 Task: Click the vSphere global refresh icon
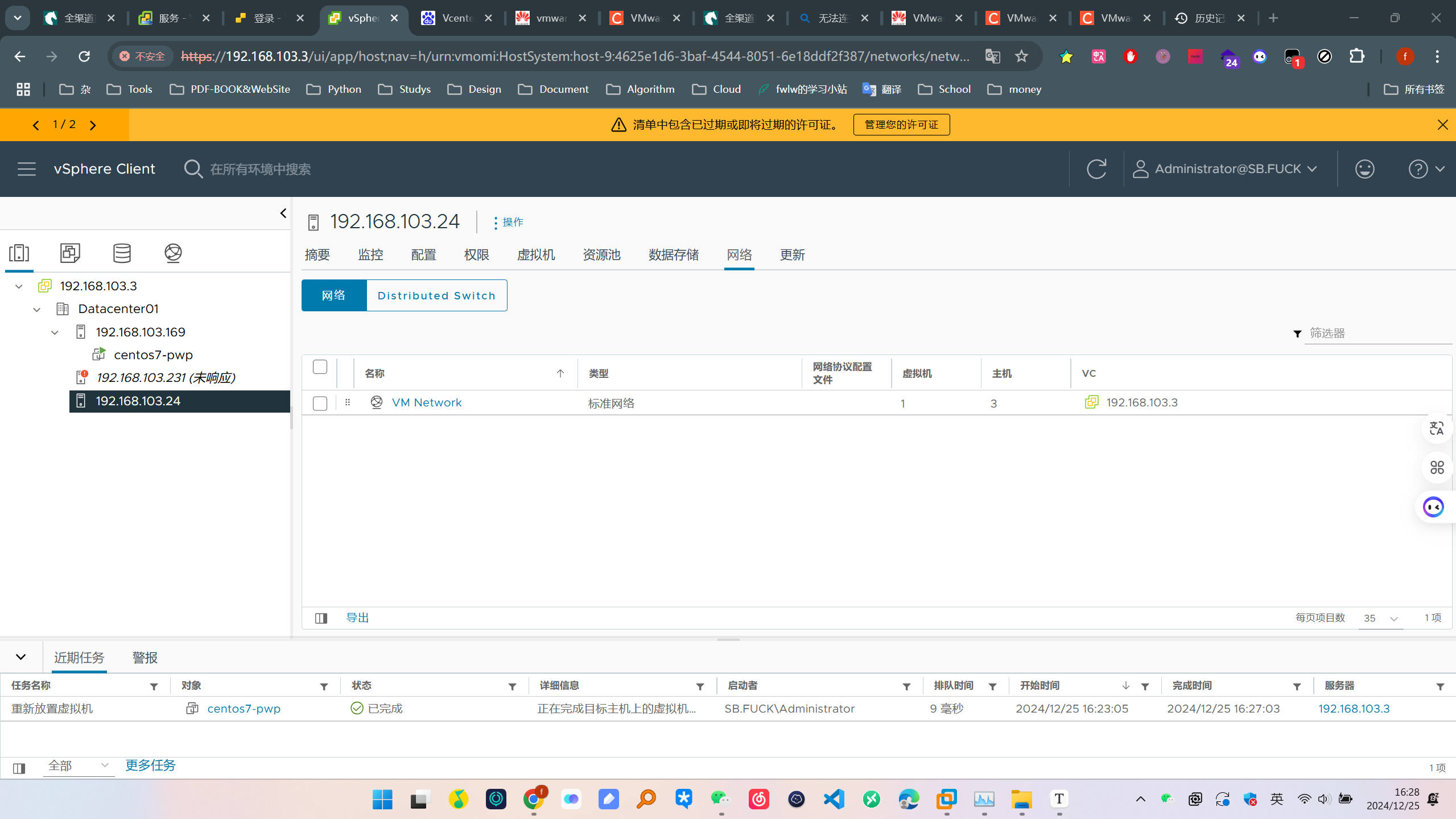1096,169
